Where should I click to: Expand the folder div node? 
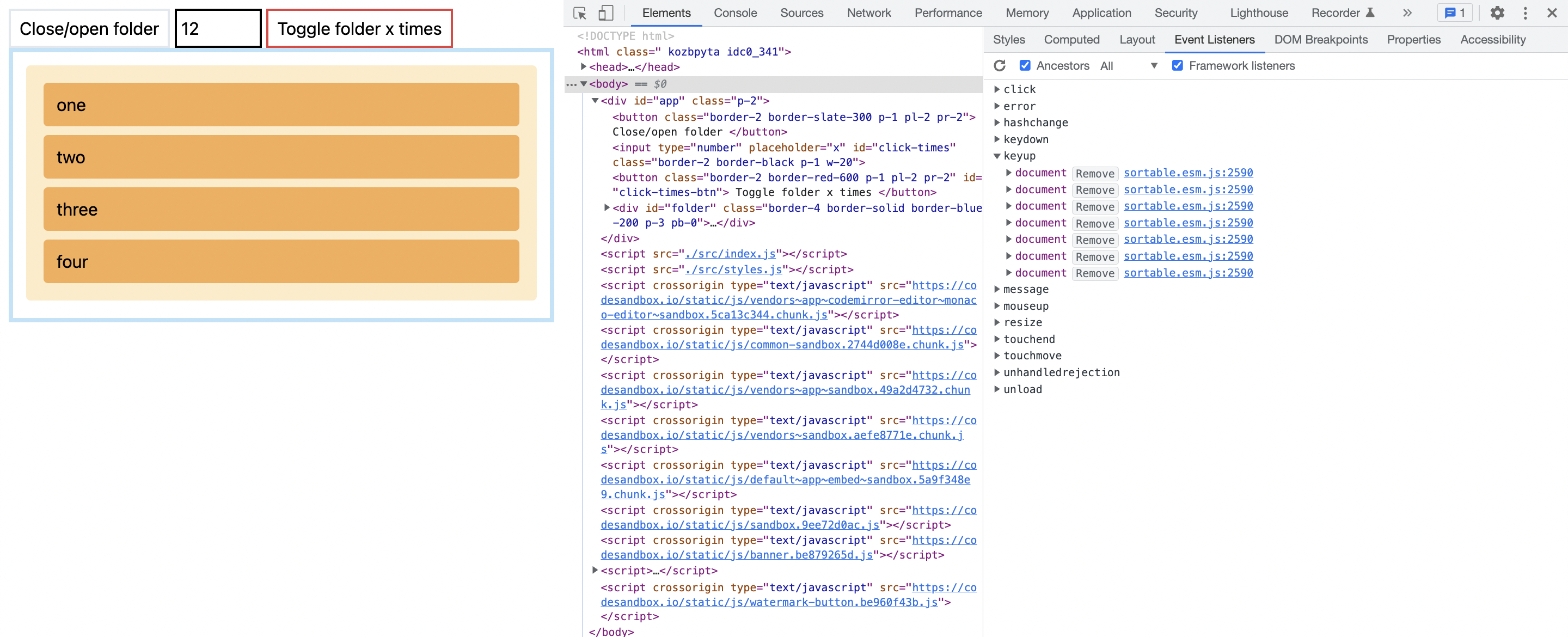[x=607, y=207]
